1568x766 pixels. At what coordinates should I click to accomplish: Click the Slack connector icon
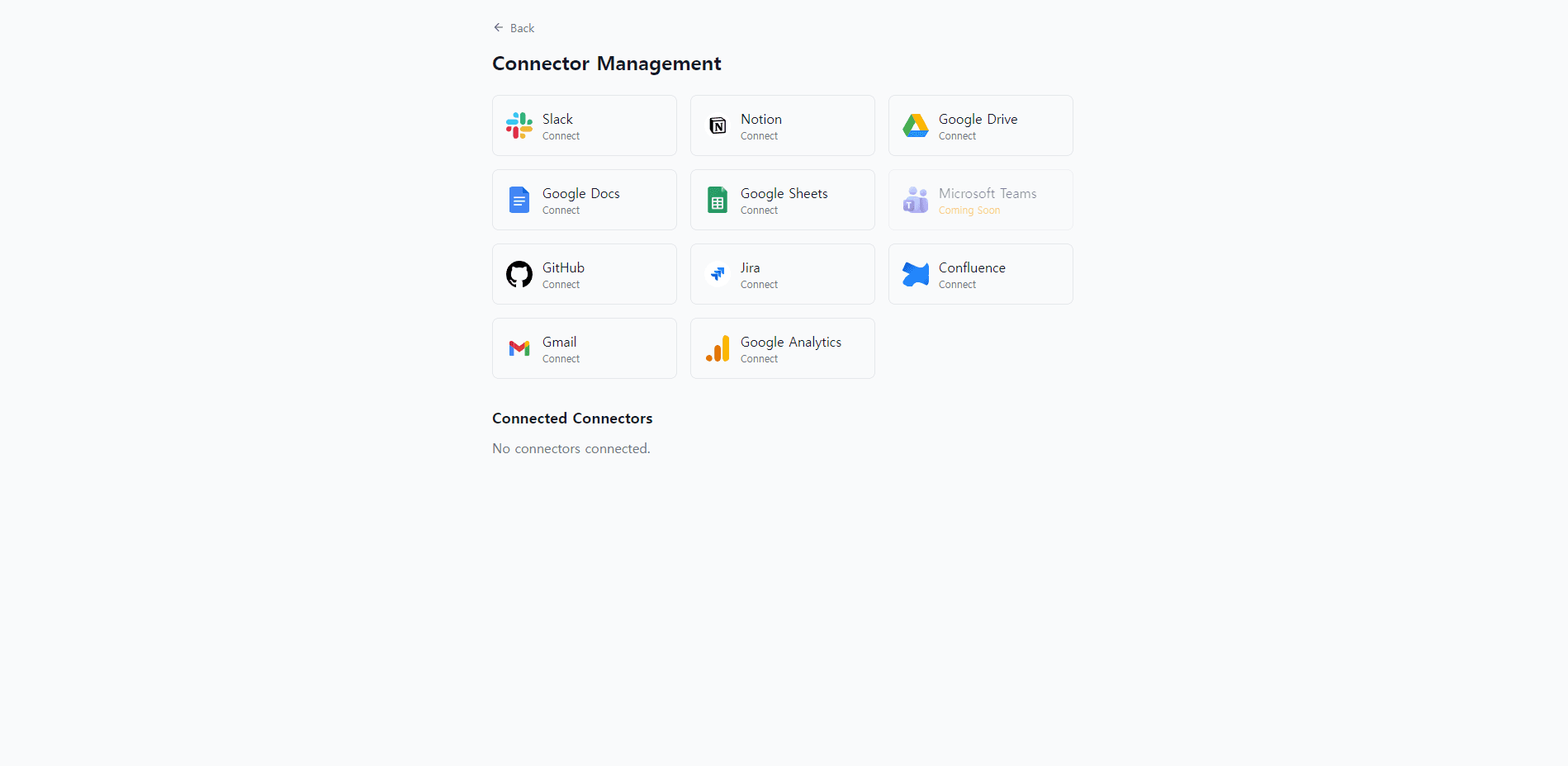pyautogui.click(x=519, y=125)
